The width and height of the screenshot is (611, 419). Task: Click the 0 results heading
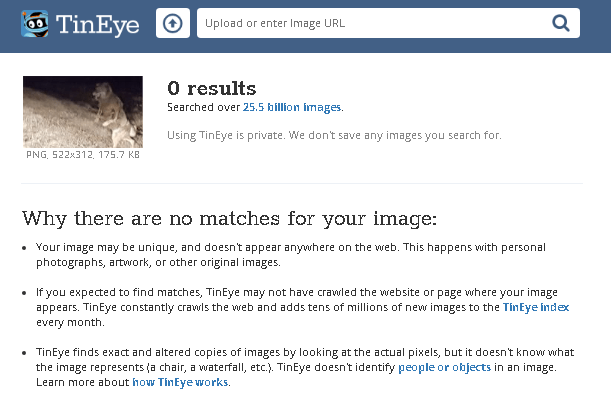(211, 88)
